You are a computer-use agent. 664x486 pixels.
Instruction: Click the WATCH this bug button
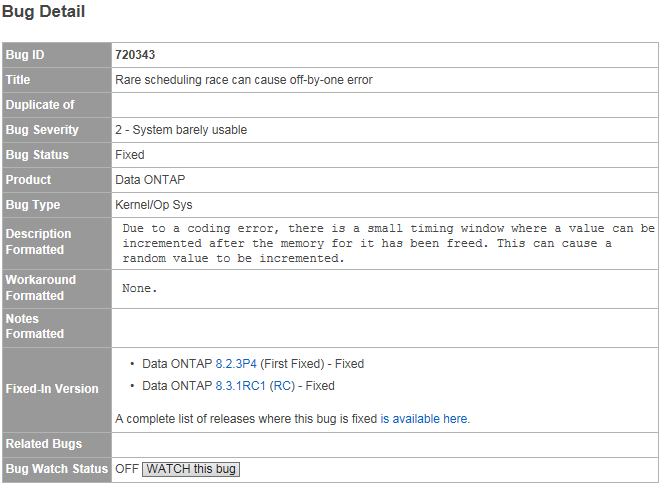191,469
